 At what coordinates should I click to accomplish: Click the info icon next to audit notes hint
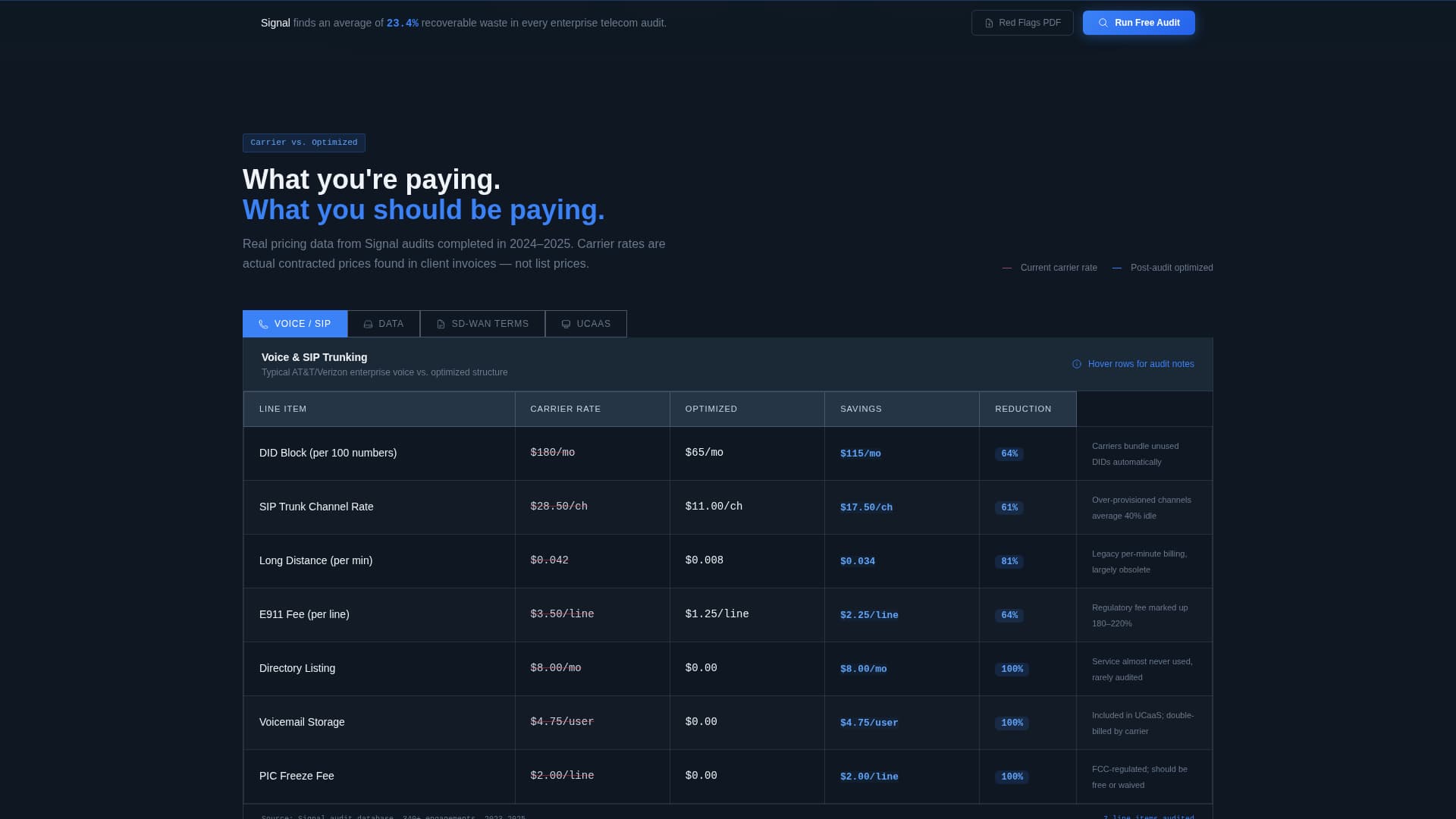tap(1076, 364)
